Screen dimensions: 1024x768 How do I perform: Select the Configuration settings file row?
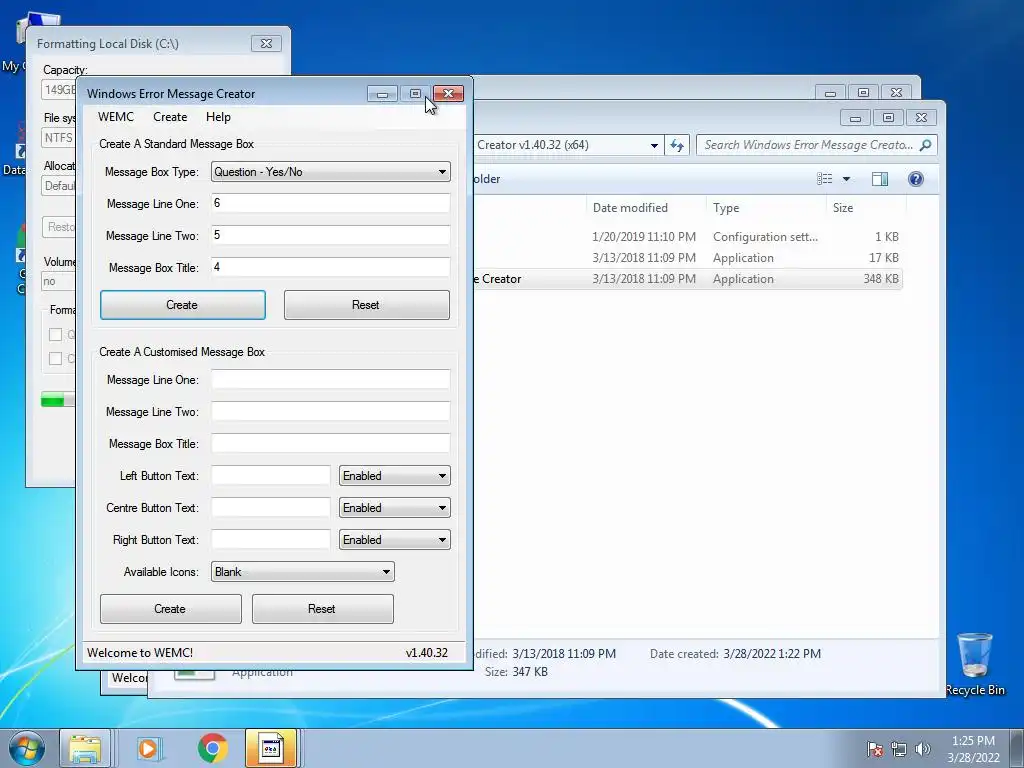coord(689,237)
